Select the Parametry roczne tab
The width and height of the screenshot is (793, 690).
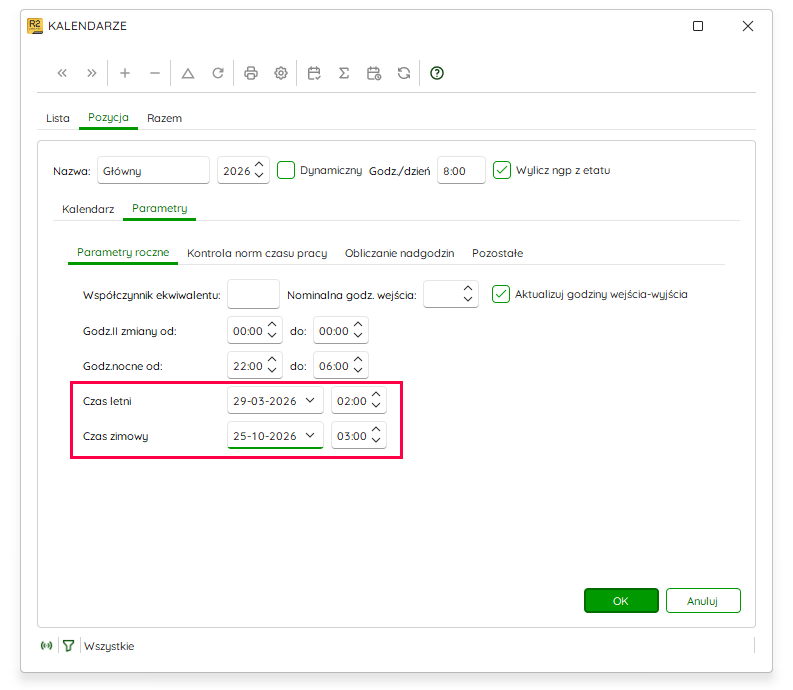tap(123, 252)
